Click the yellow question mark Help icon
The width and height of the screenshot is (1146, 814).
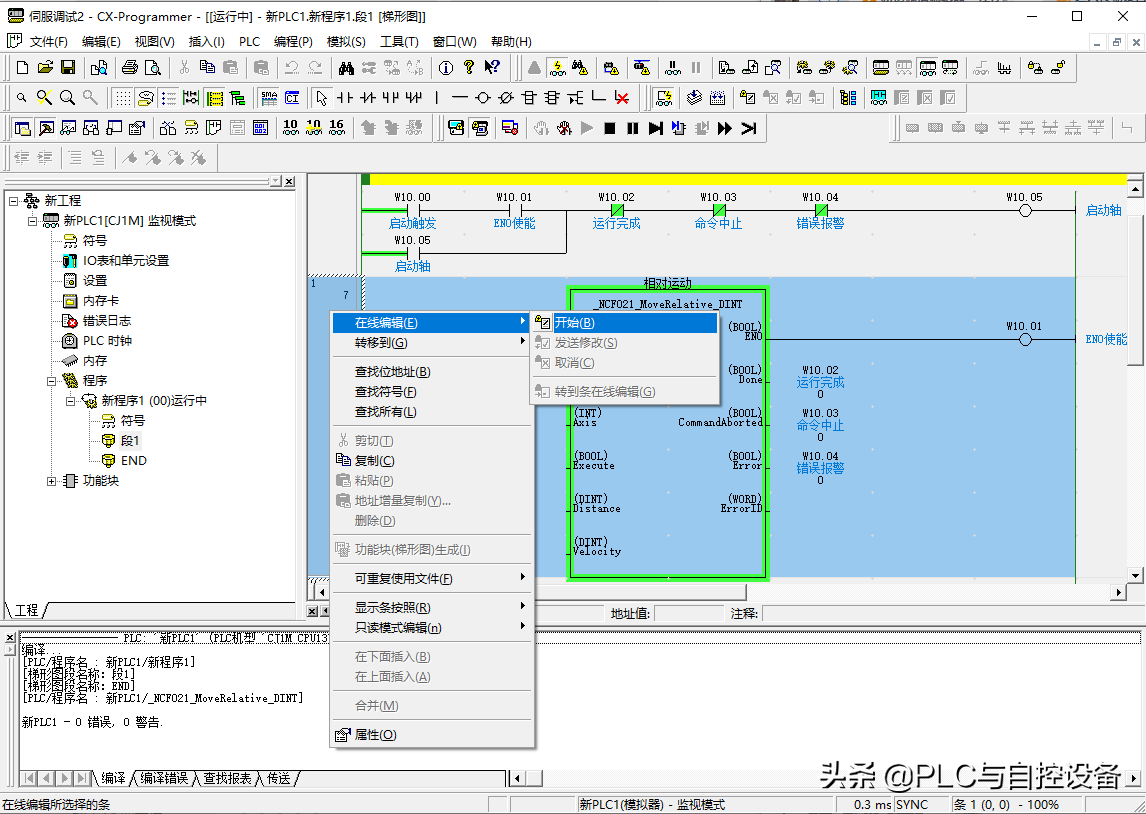(468, 68)
